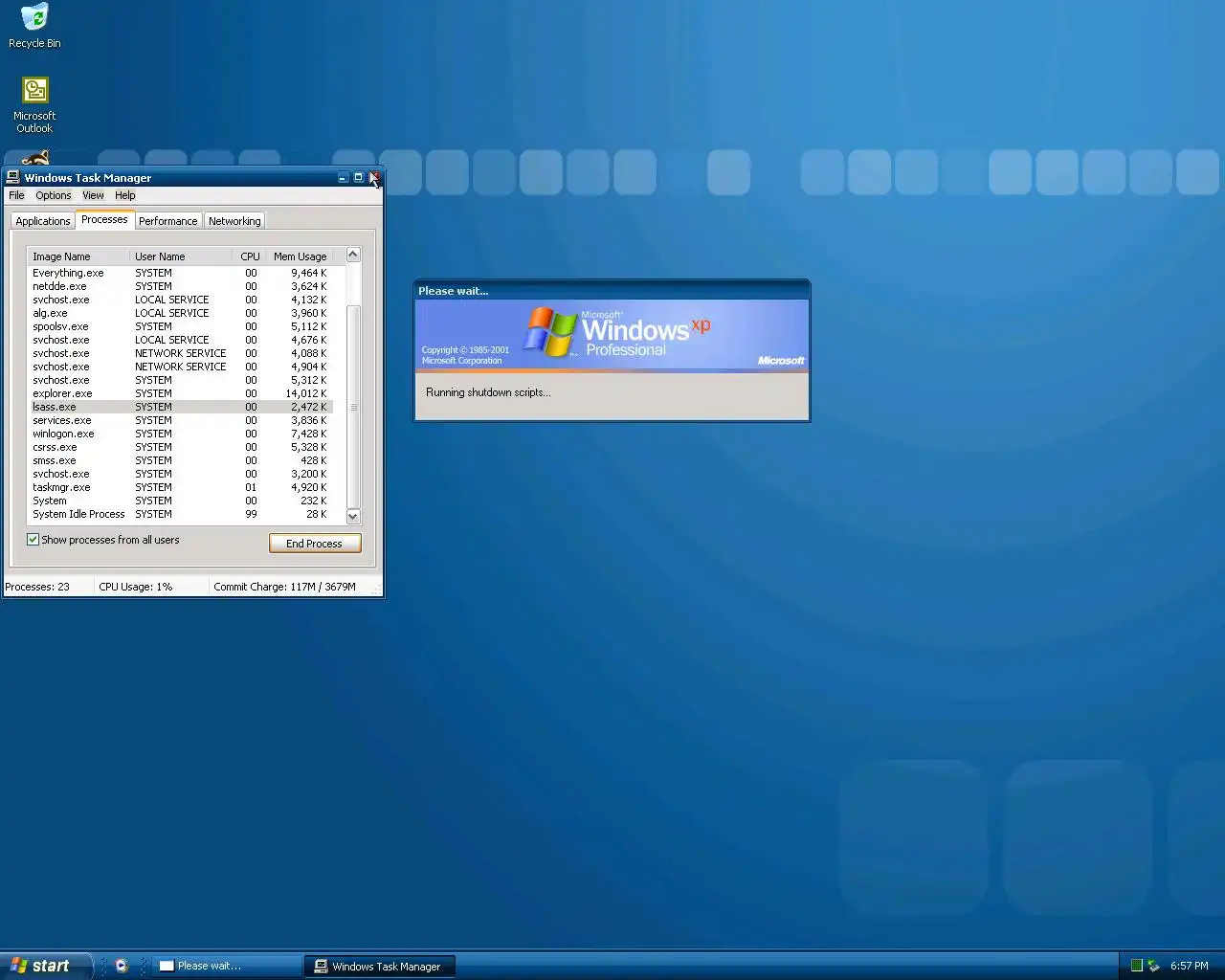This screenshot has height=980, width=1225.
Task: Sort by the User Name column header
Action: pos(181,256)
